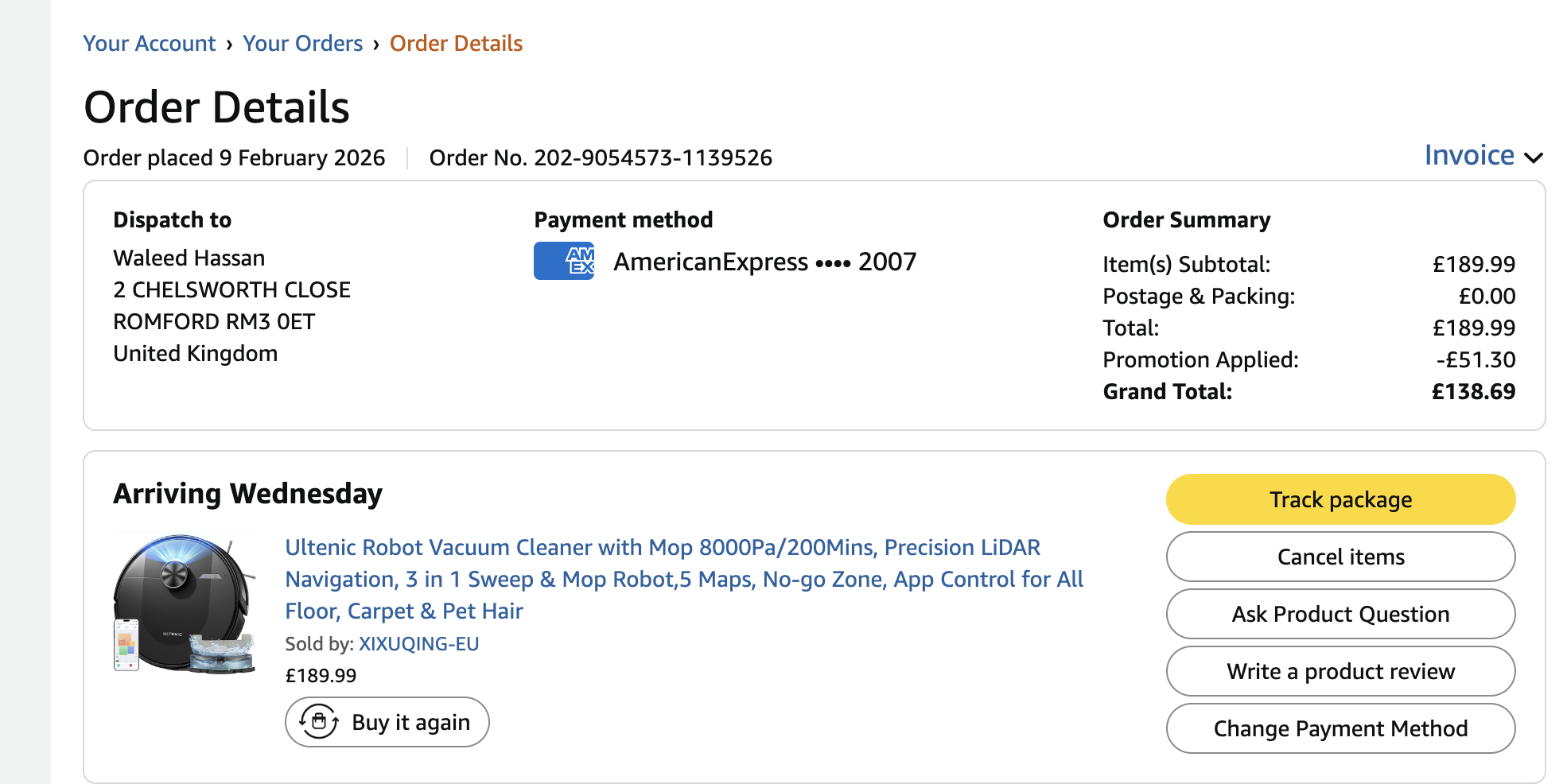Click the order number text
The width and height of the screenshot is (1567, 784).
(x=601, y=157)
